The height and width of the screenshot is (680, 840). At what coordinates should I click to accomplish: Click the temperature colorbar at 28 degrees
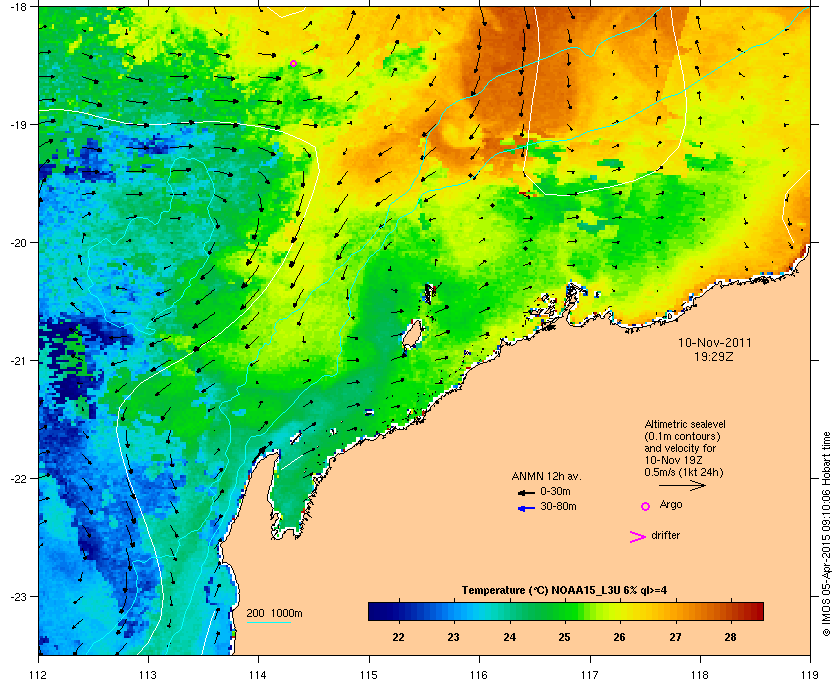coord(730,611)
